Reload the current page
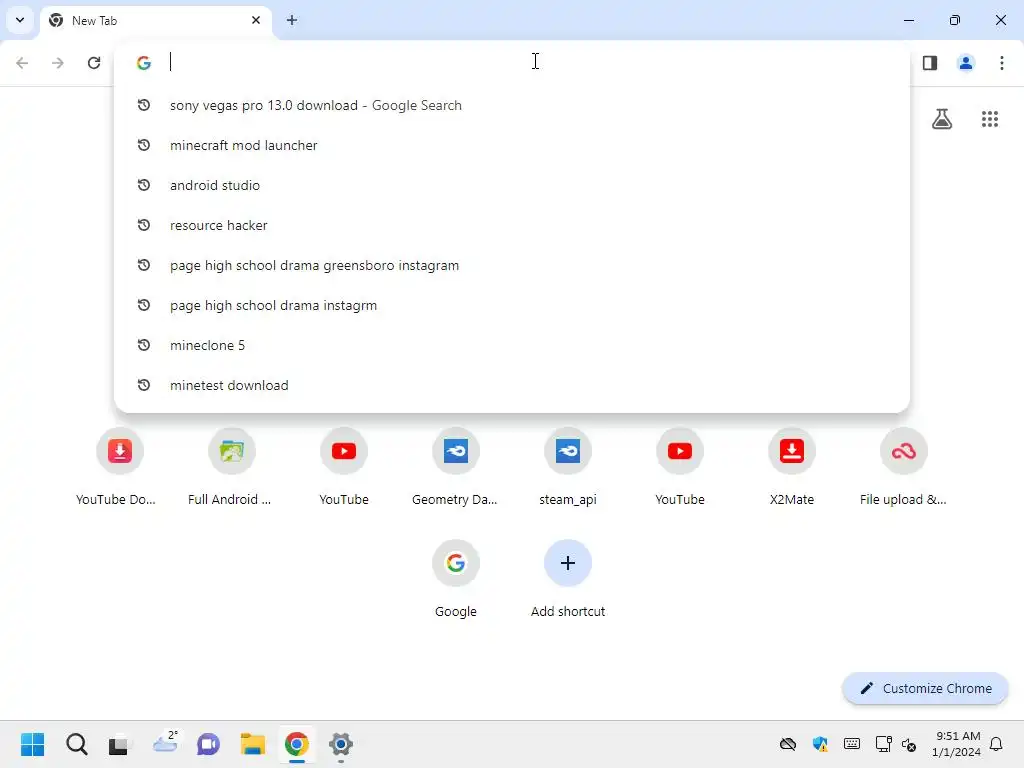Viewport: 1024px width, 768px height. coord(94,63)
